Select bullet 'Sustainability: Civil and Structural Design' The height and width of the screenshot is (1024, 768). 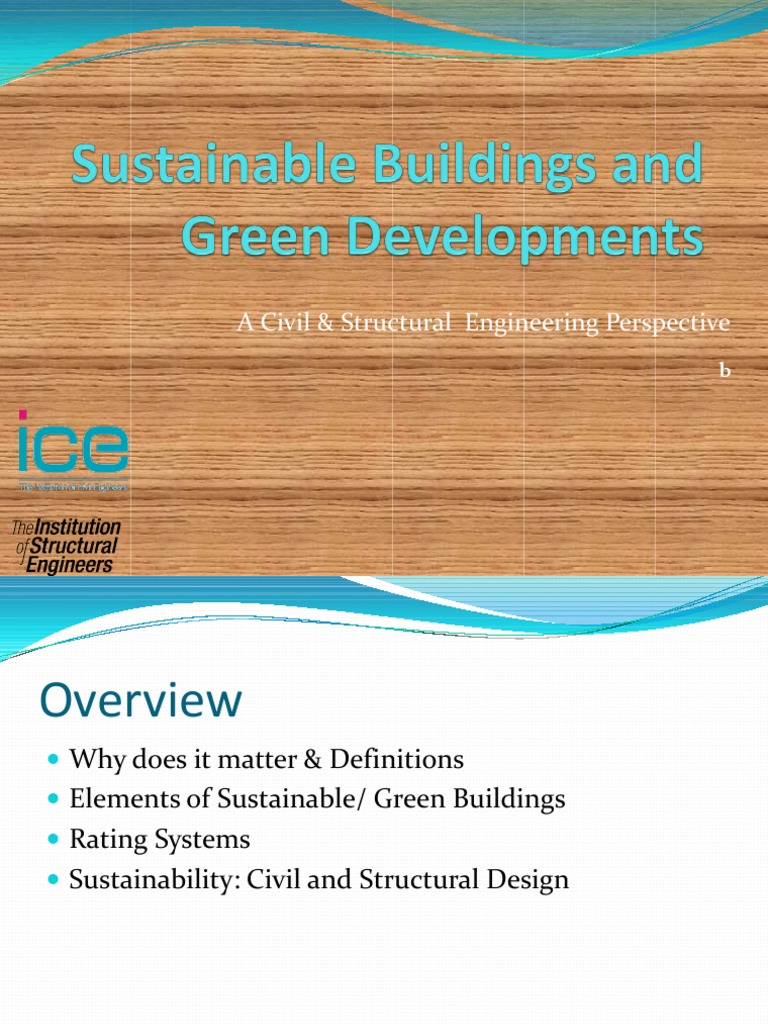coord(319,880)
